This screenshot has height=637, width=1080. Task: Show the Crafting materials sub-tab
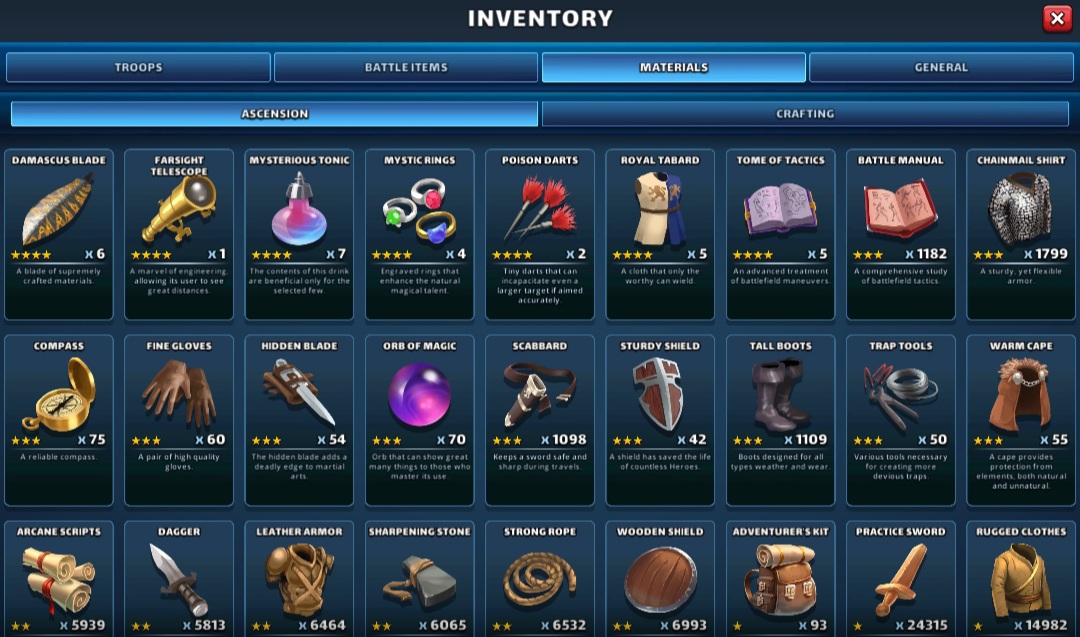click(x=805, y=114)
